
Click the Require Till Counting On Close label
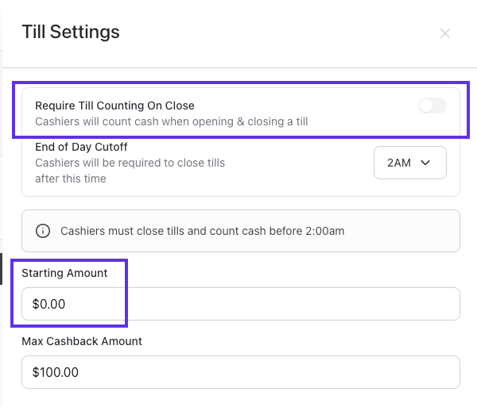click(115, 106)
